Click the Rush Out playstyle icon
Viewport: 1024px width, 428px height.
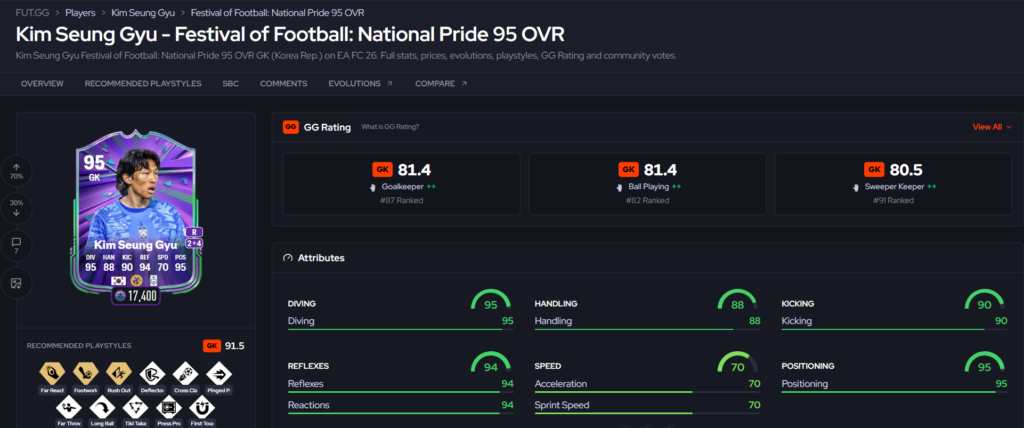pos(119,374)
